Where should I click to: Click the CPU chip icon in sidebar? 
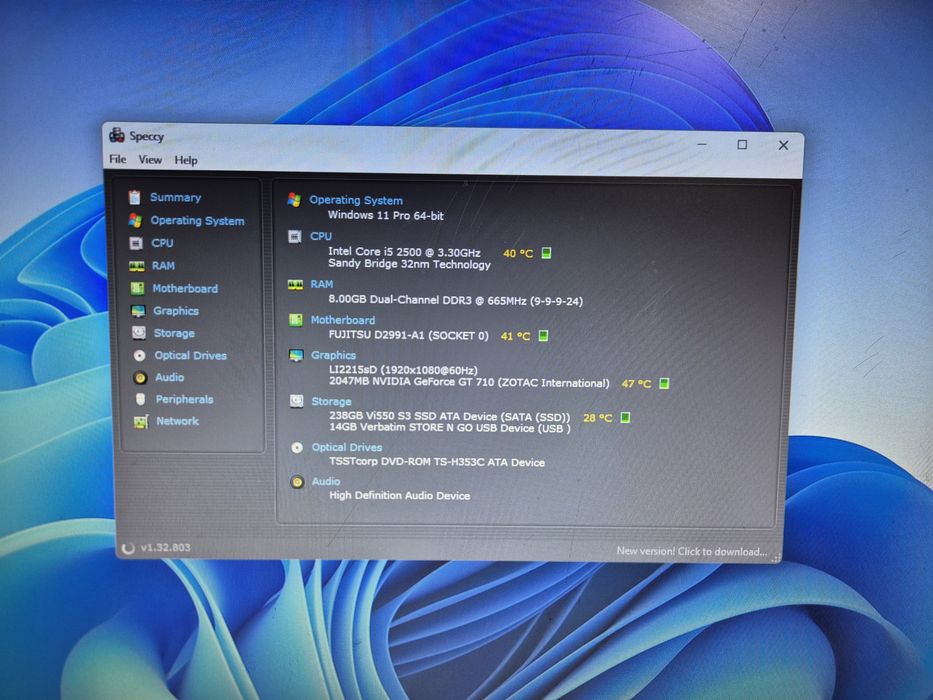[136, 243]
